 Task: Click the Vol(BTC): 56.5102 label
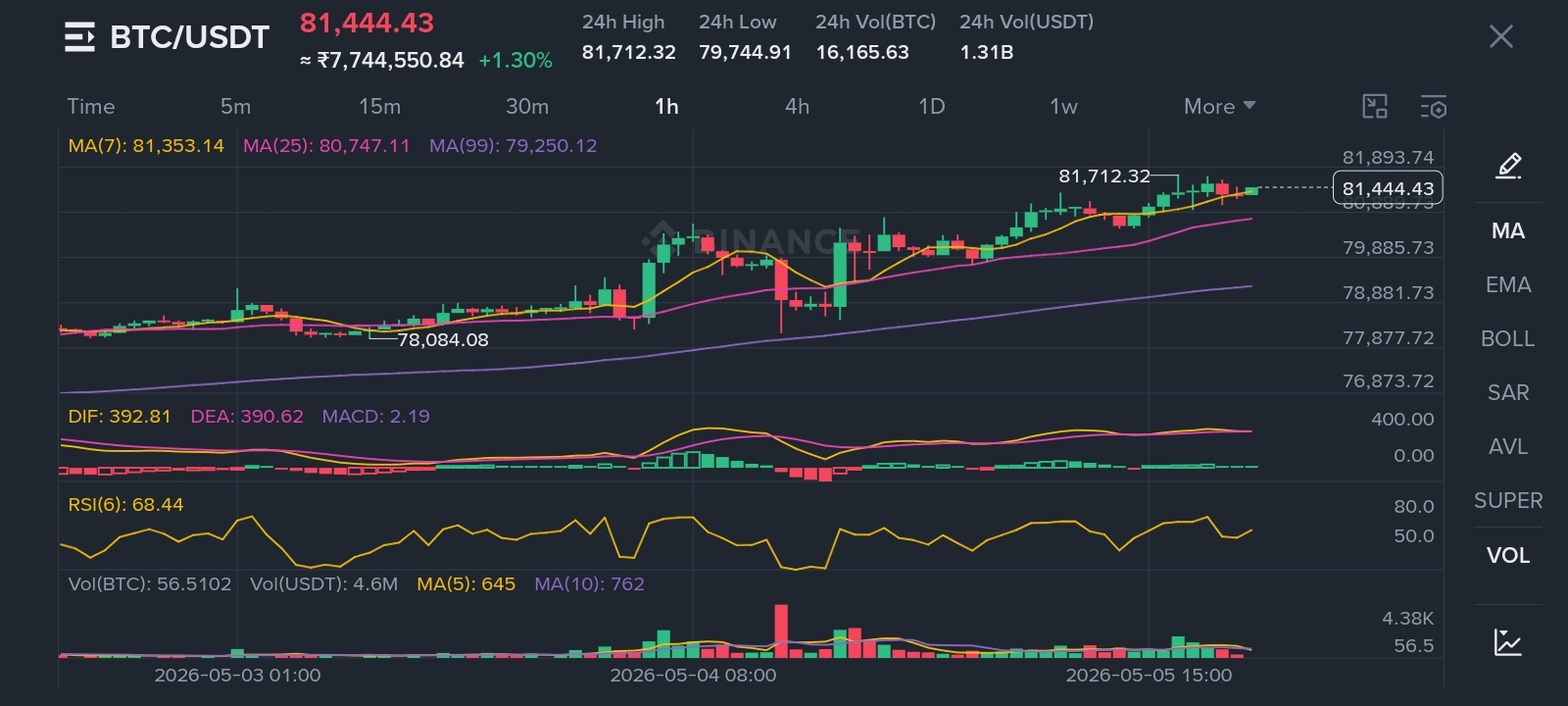(150, 583)
